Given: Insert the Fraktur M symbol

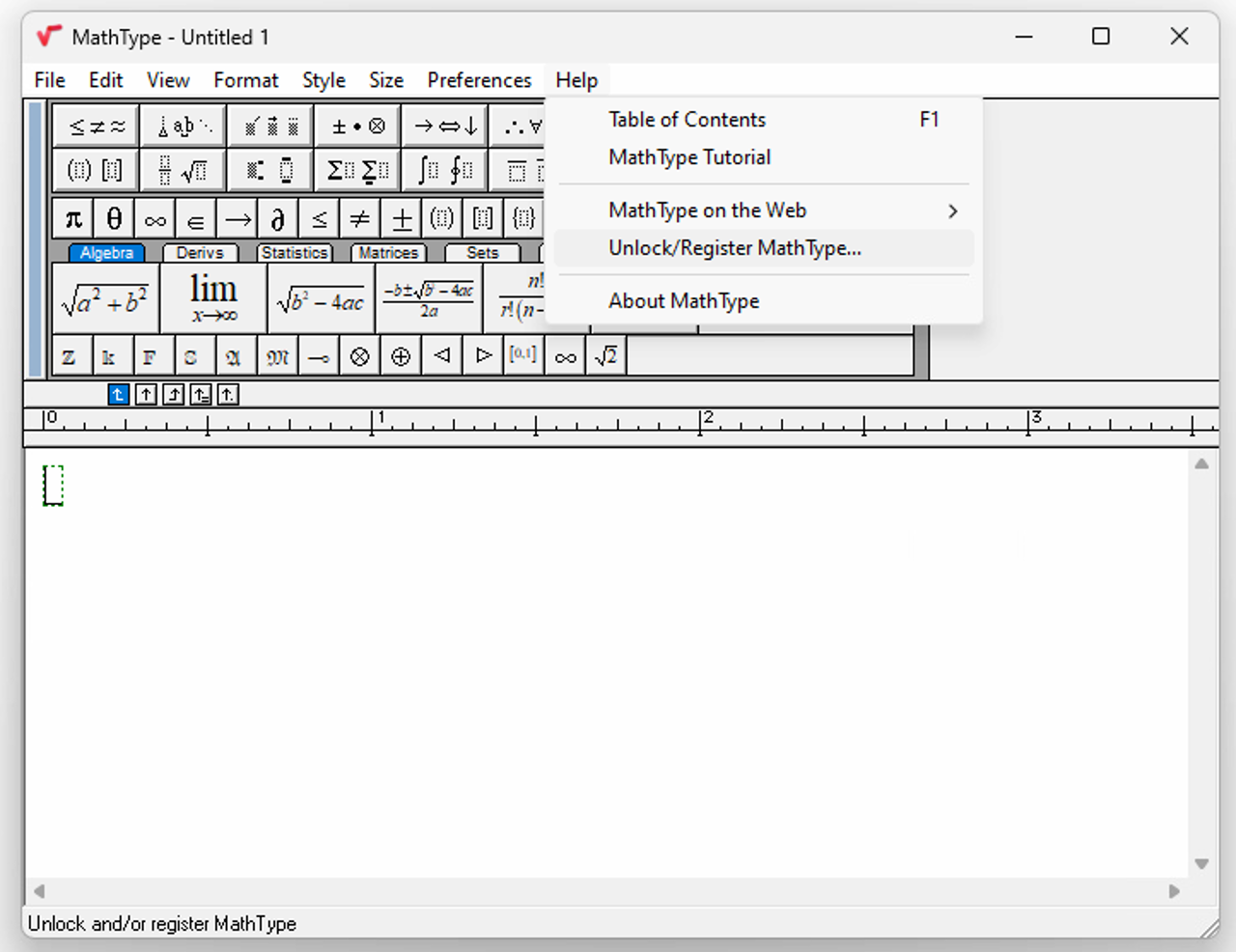Looking at the screenshot, I should pos(277,356).
